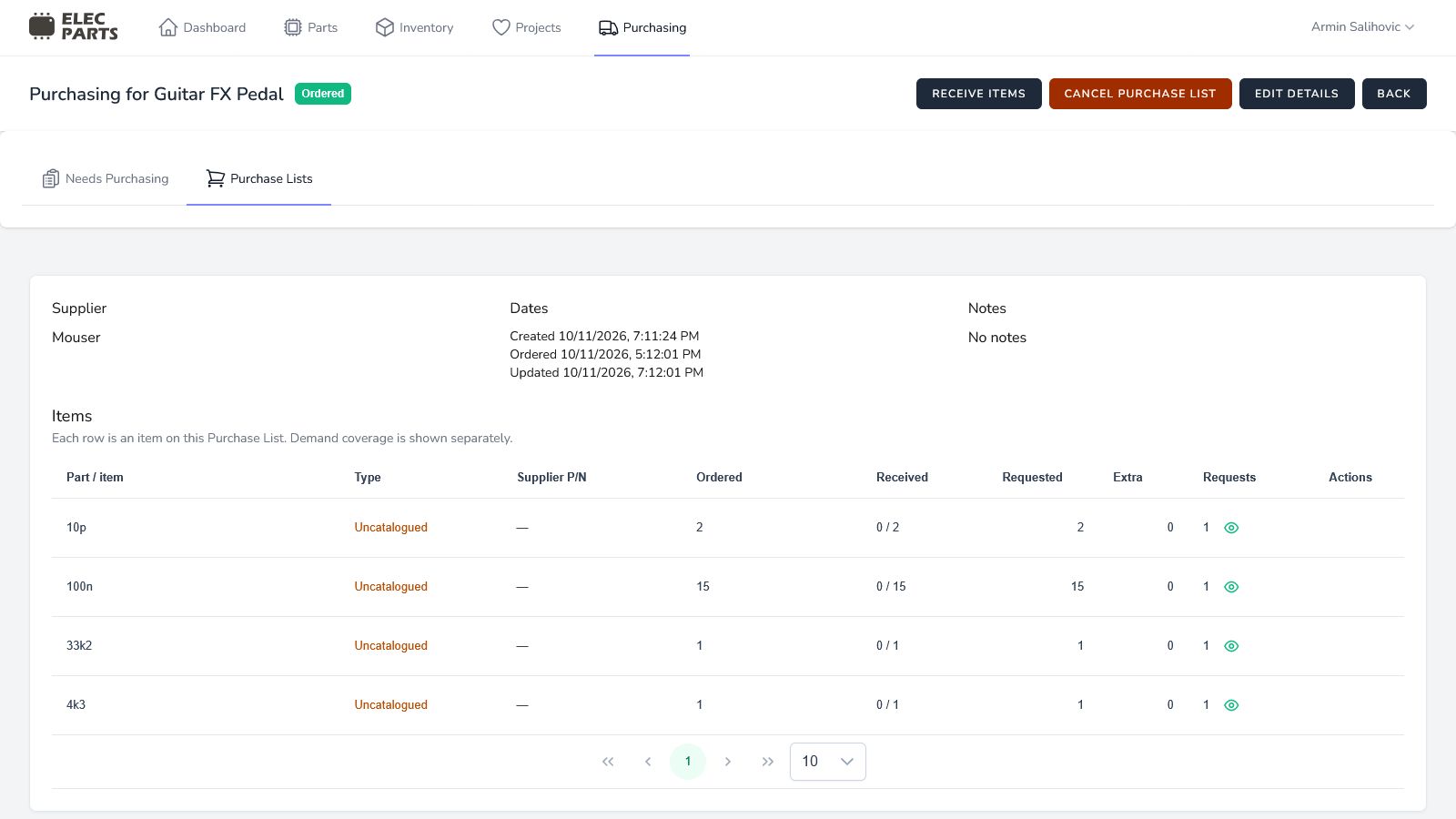Screen dimensions: 1456x819
Task: View requests for the 10p item
Action: 1231,528
